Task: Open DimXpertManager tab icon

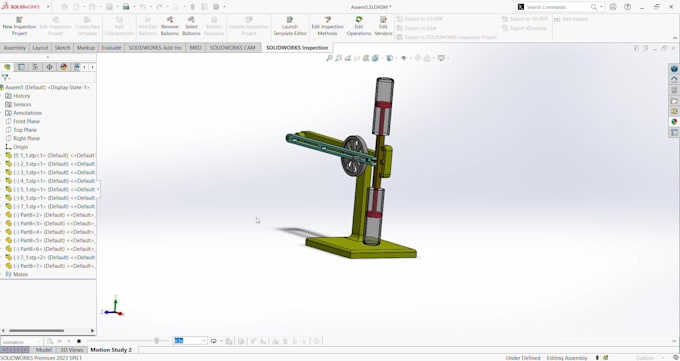Action: point(49,67)
